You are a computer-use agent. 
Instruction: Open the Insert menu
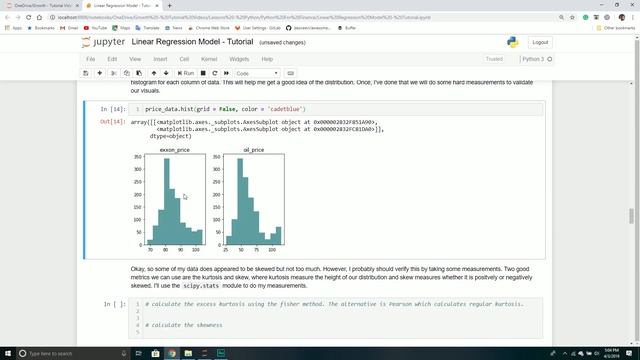point(160,59)
